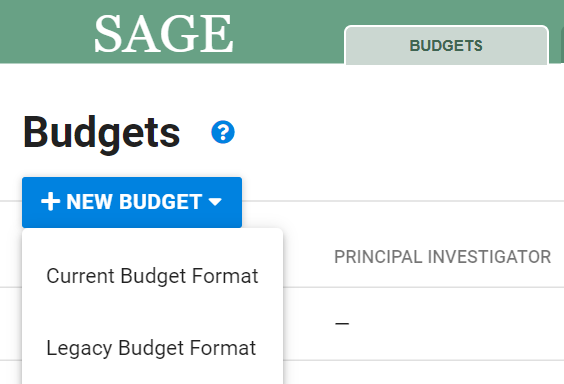
Task: Click the plus icon on New Budget
Action: coord(50,201)
